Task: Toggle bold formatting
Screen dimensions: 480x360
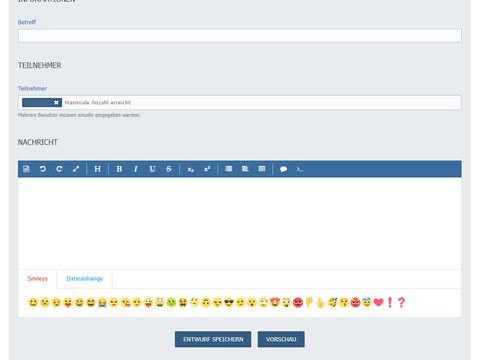Action: point(119,169)
